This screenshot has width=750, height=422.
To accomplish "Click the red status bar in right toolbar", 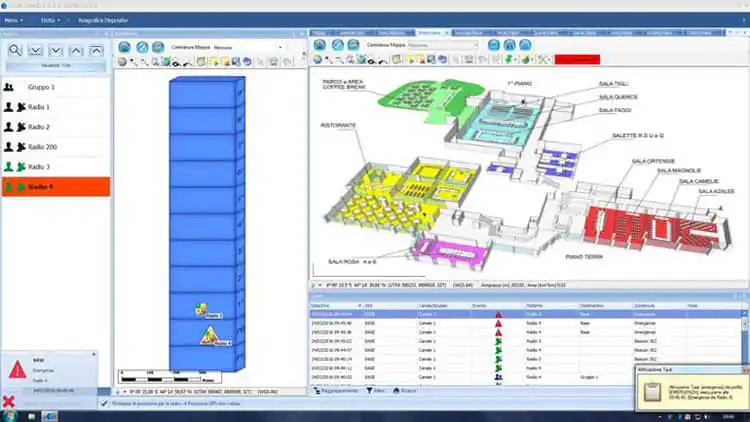I will click(578, 61).
